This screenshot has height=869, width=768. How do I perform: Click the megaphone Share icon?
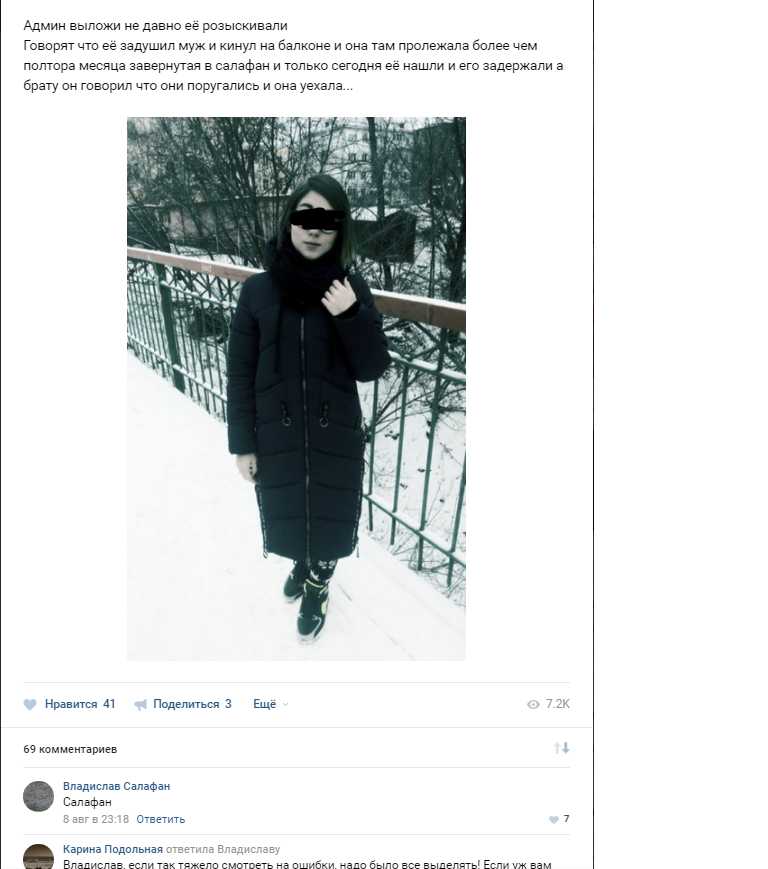tap(141, 704)
